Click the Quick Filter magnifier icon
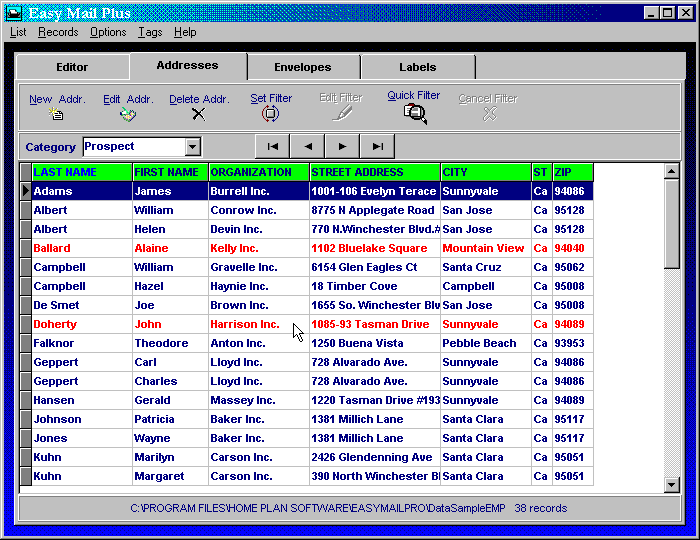Viewport: 700px width, 540px height. (x=414, y=113)
